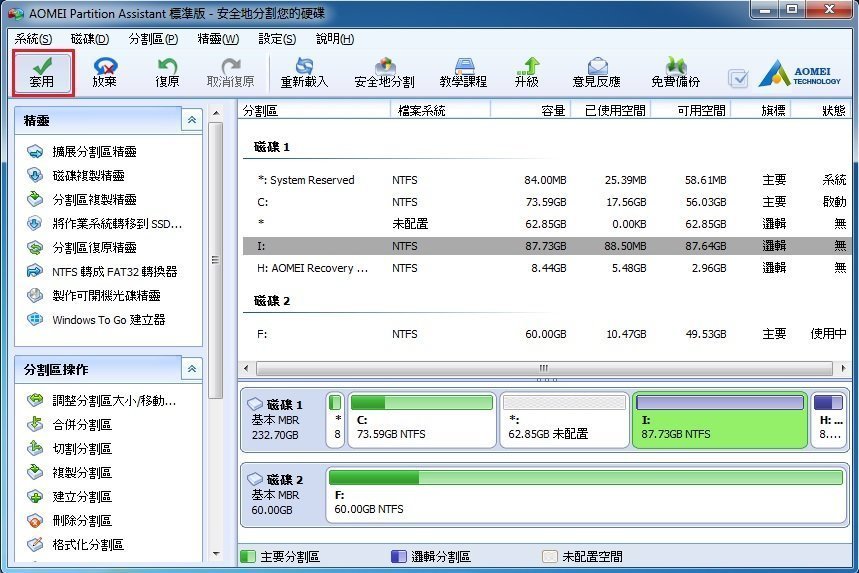Toggle the checkbox icon beside AOMEI logo
Image resolution: width=859 pixels, height=573 pixels.
(738, 78)
